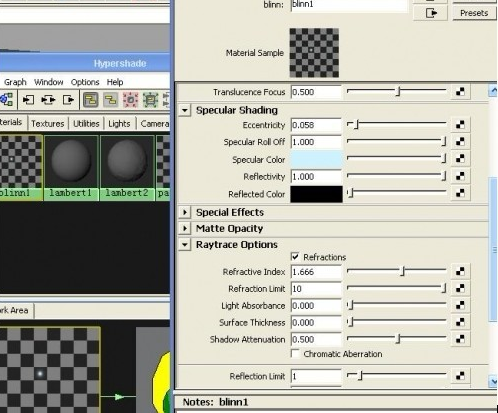
Task: Switch to the Textures tab
Action: (x=48, y=124)
